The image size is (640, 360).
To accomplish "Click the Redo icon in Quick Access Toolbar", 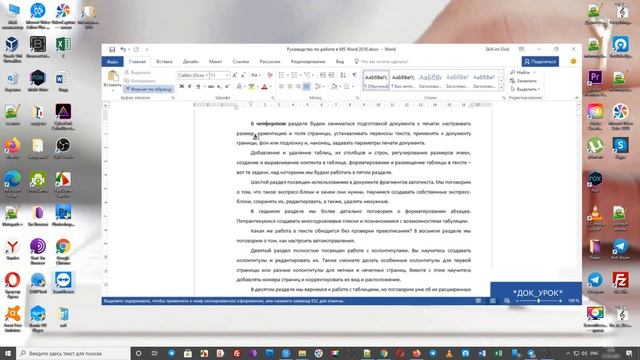I will pos(136,49).
